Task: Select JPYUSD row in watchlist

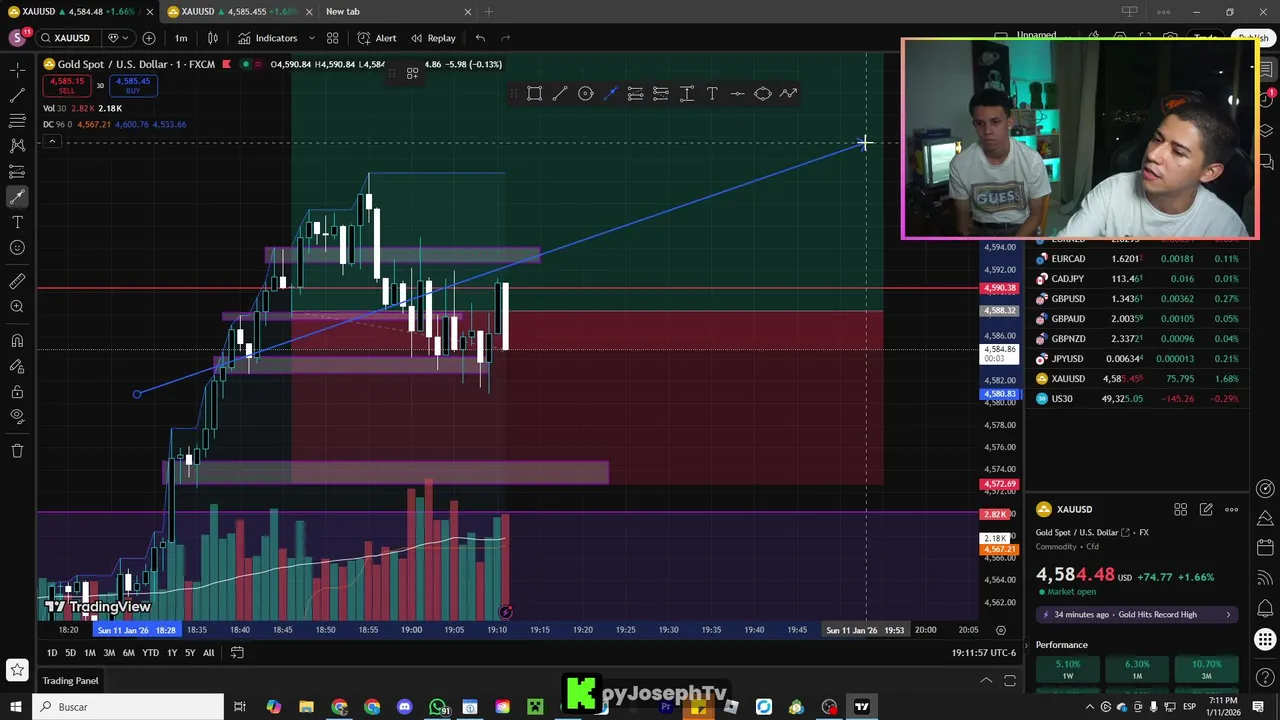Action: coord(1138,359)
